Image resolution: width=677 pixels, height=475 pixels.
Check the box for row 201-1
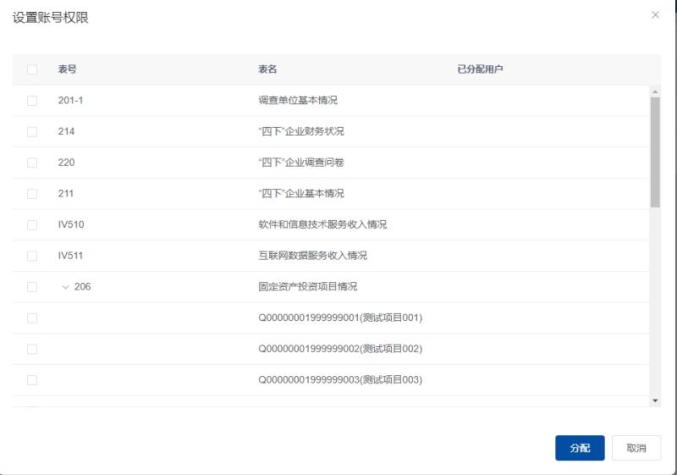(32, 101)
